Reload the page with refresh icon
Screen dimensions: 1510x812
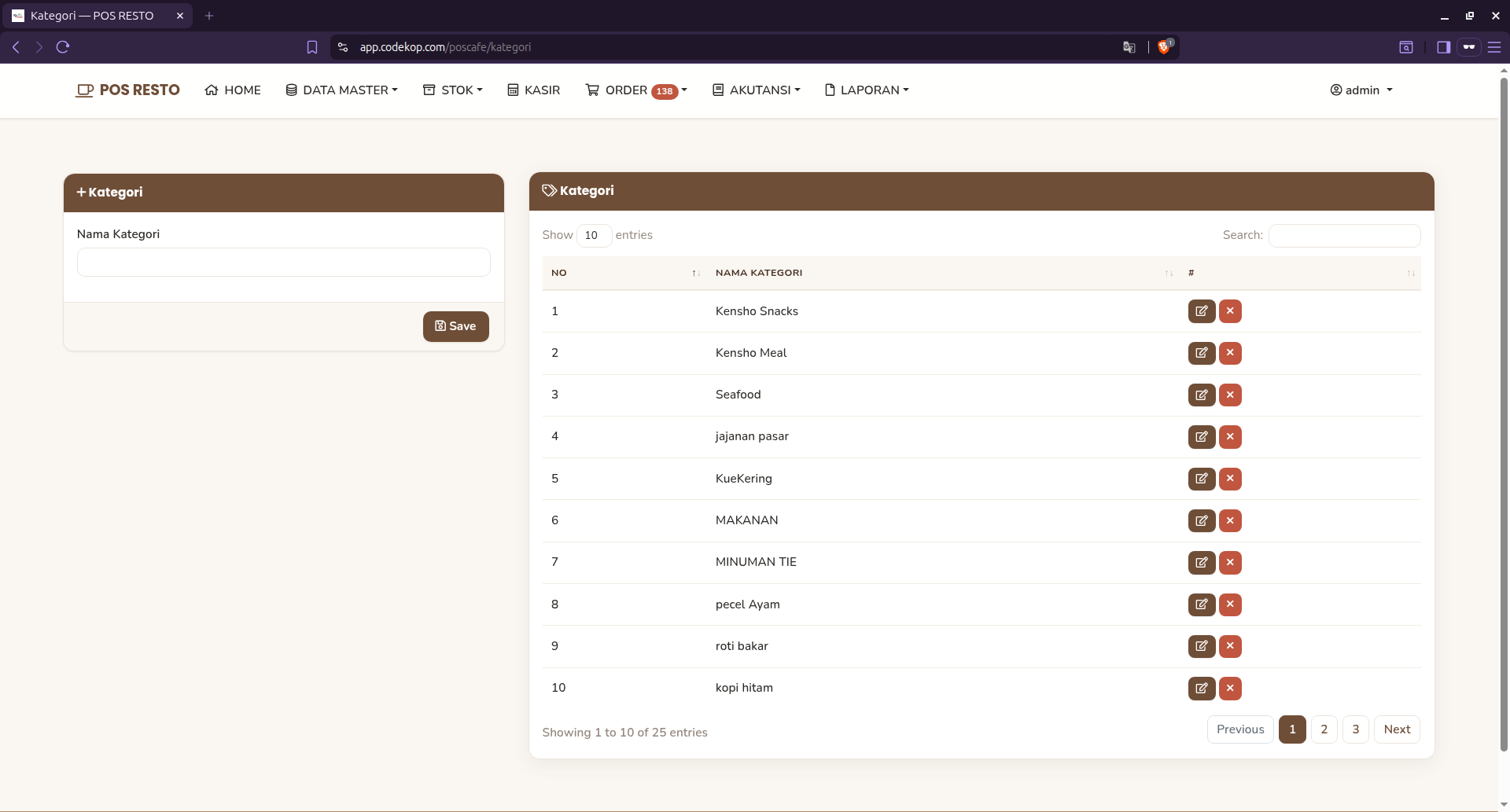pyautogui.click(x=63, y=47)
